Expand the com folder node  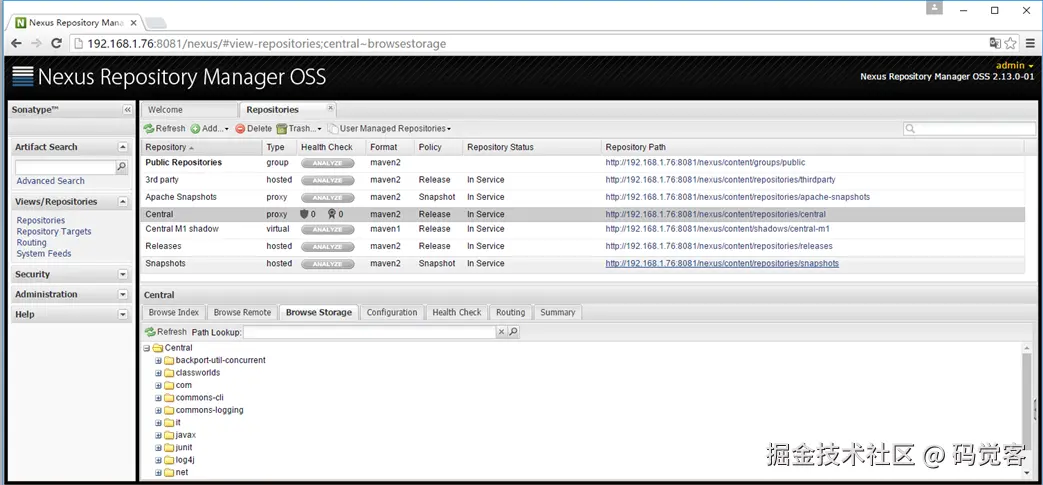pyautogui.click(x=158, y=385)
